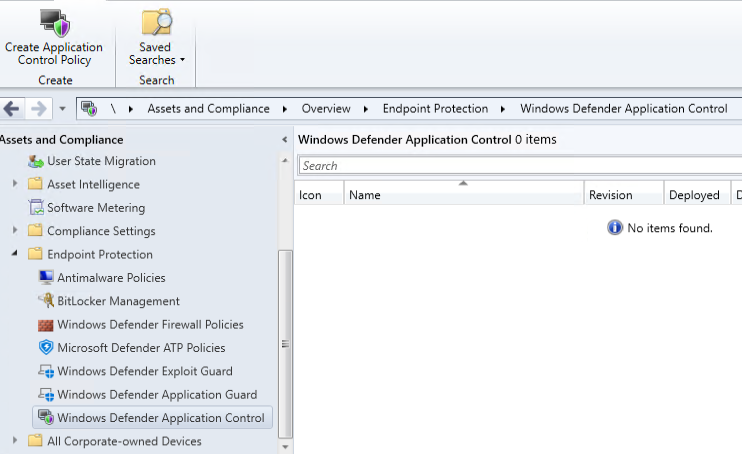Viewport: 742px width, 454px height.
Task: Click the navigation pane scroll down arrow
Action: tap(285, 446)
